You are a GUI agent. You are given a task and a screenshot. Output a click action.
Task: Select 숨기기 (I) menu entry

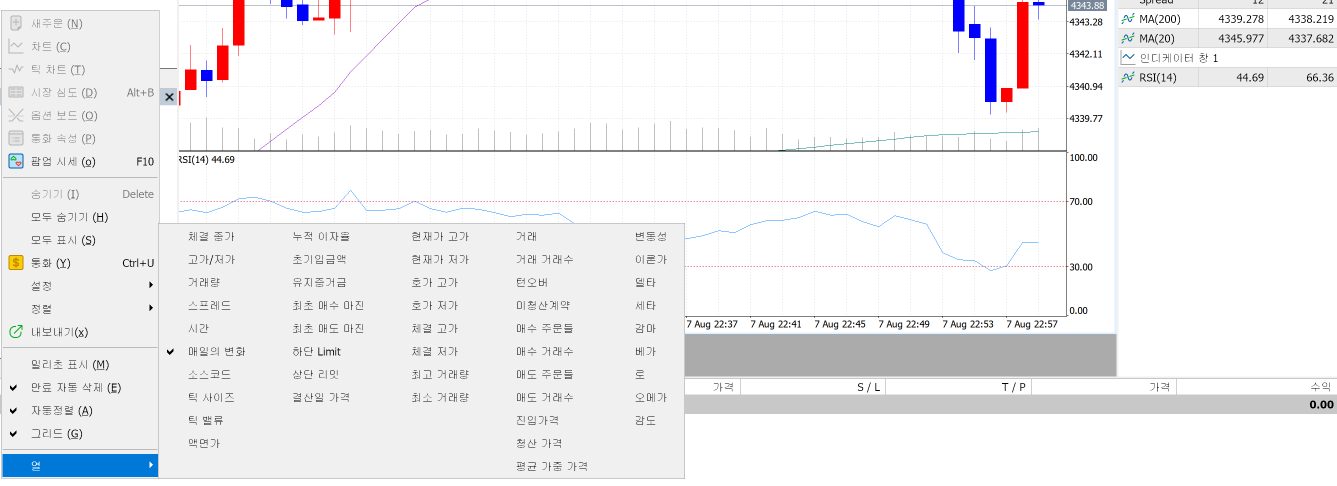(55, 194)
